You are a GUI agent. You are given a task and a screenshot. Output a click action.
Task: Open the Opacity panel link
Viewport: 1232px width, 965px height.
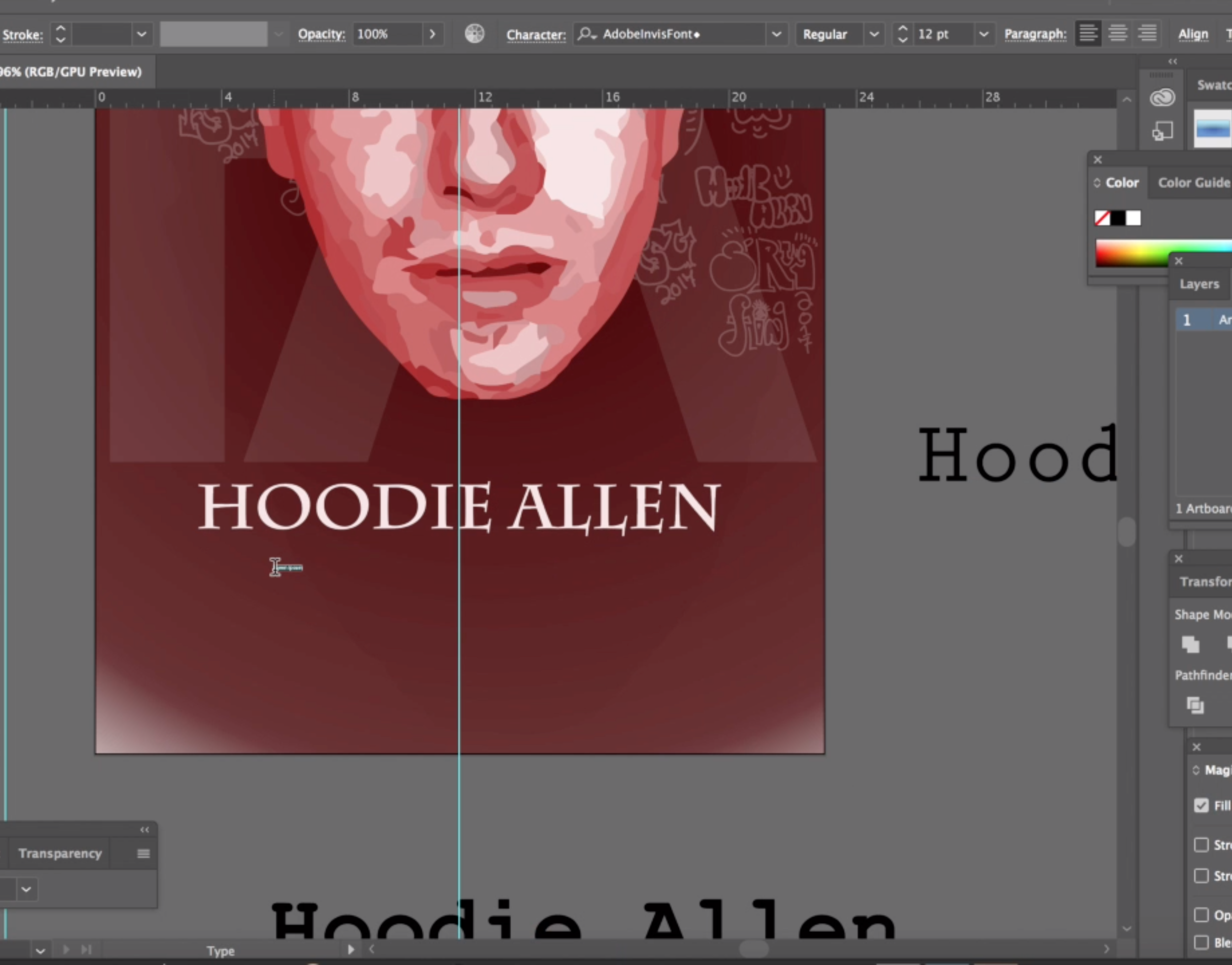321,34
